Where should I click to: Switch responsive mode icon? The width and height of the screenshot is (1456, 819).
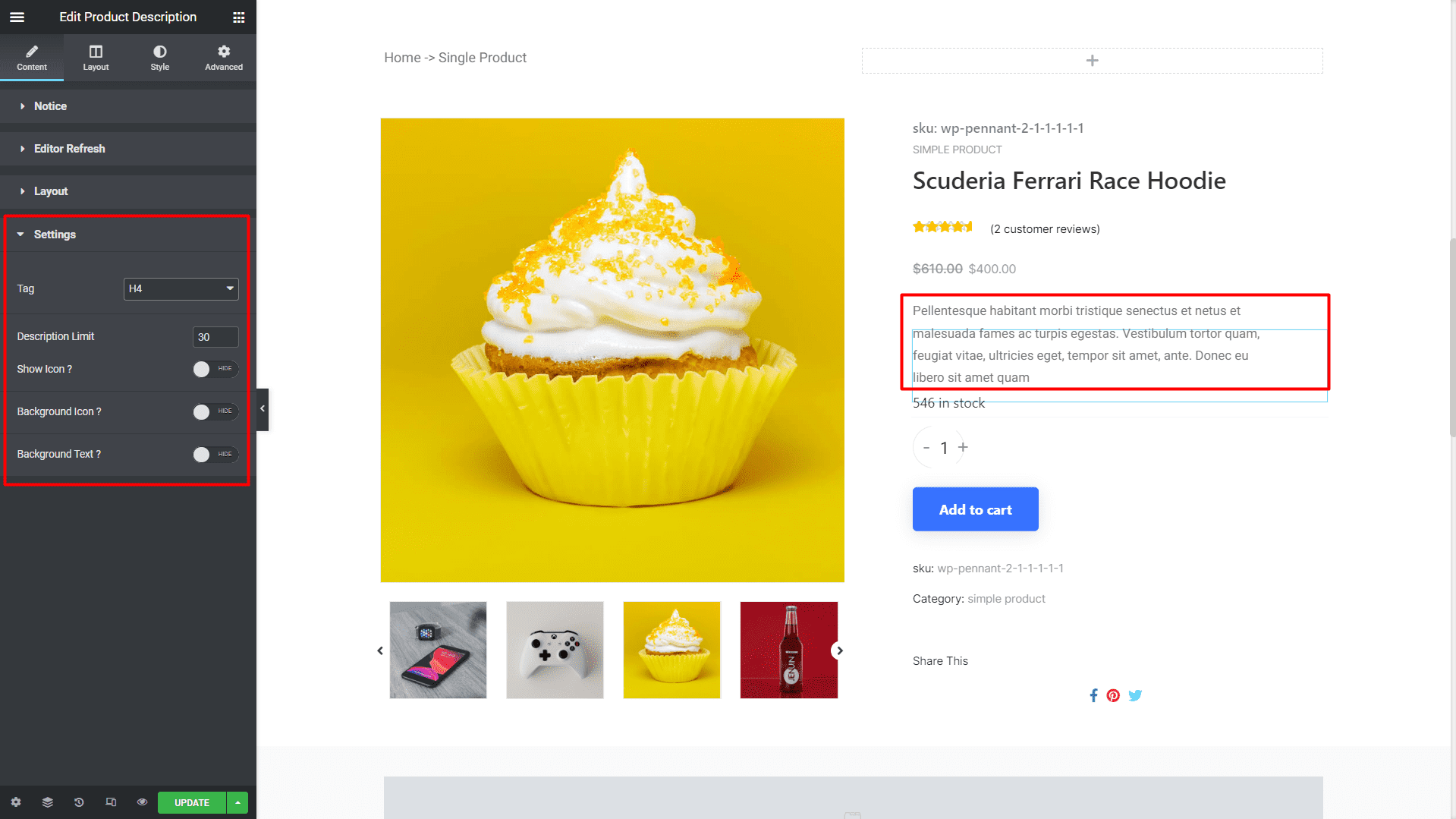(x=111, y=802)
